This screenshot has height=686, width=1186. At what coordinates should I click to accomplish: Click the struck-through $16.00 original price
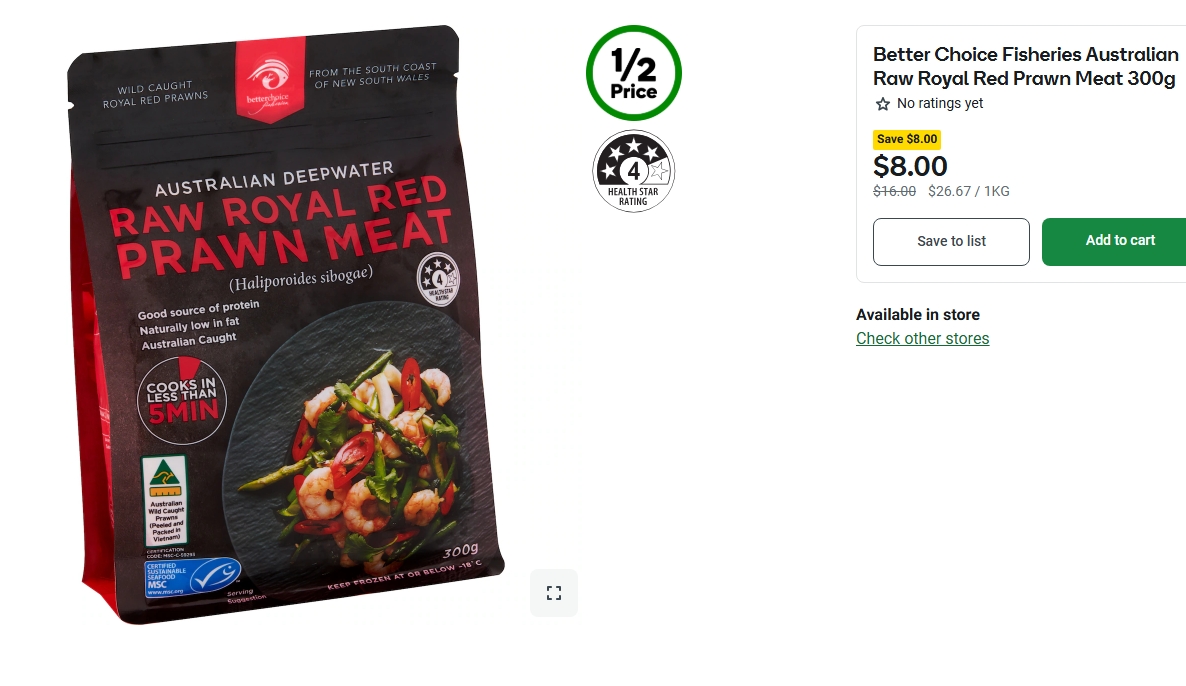[x=894, y=191]
